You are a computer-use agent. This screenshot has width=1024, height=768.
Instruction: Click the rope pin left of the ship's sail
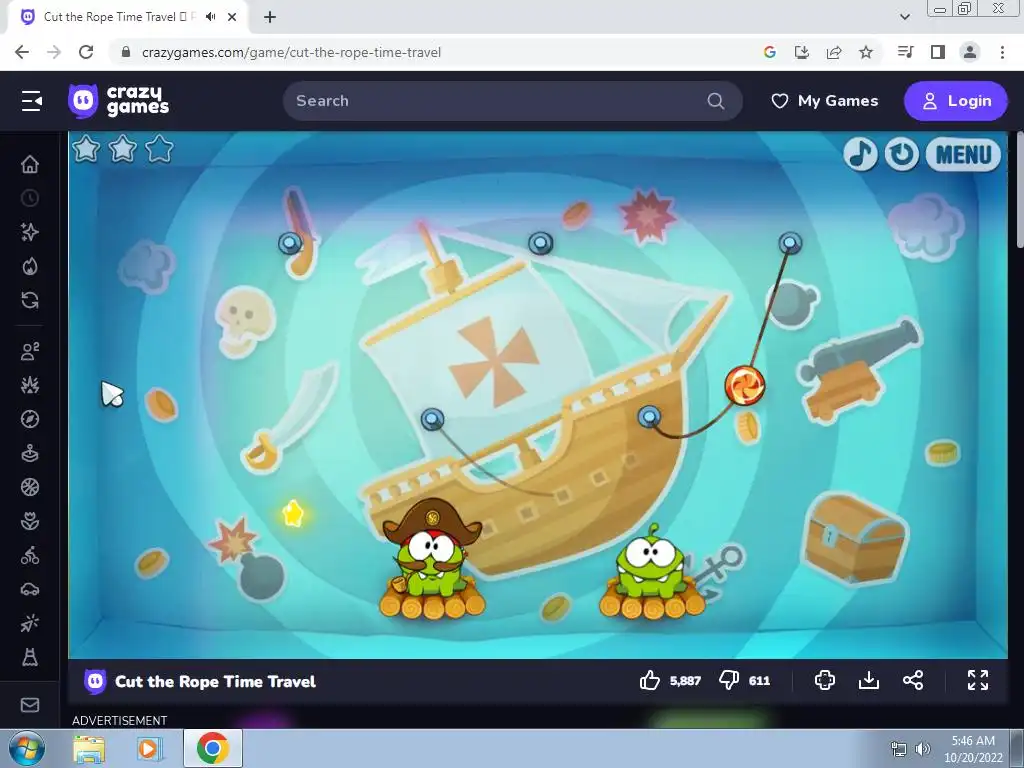432,419
